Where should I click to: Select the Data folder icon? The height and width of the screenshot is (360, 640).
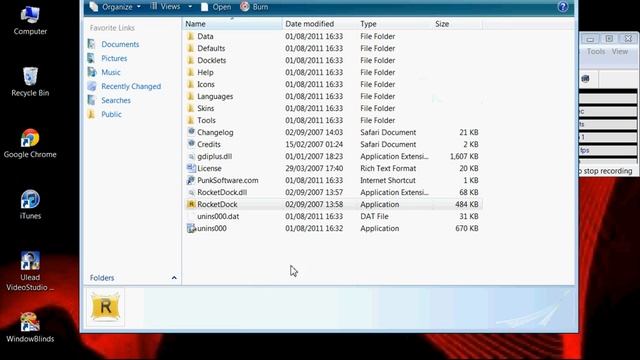pos(191,36)
